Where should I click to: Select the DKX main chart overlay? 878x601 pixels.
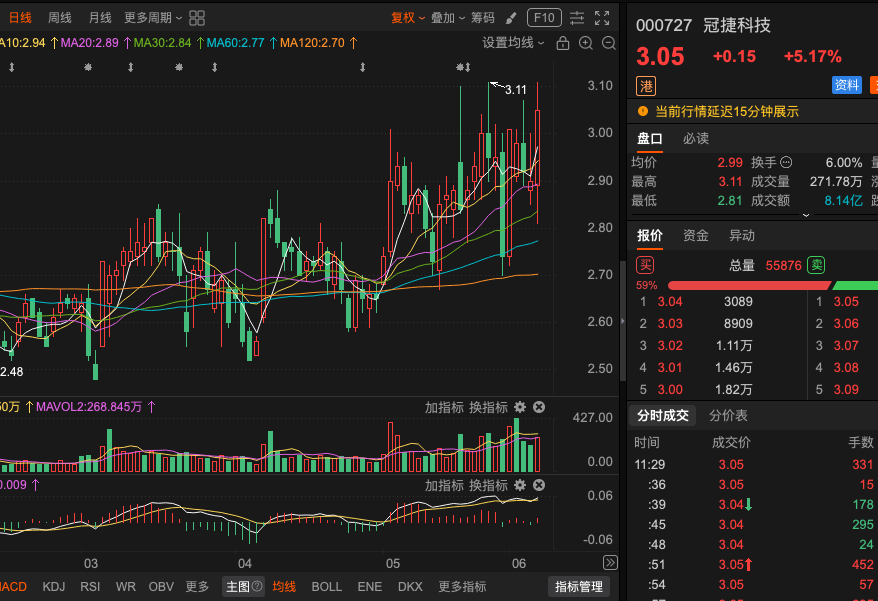[x=410, y=586]
